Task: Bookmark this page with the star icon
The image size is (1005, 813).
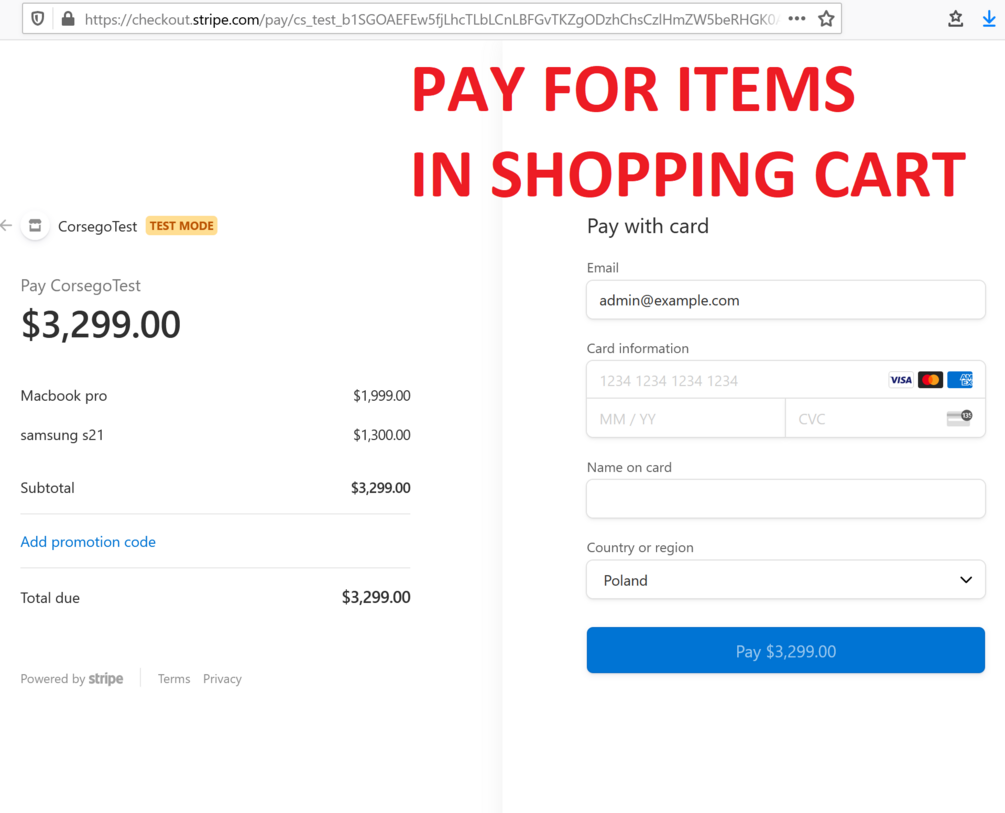Action: tap(826, 19)
